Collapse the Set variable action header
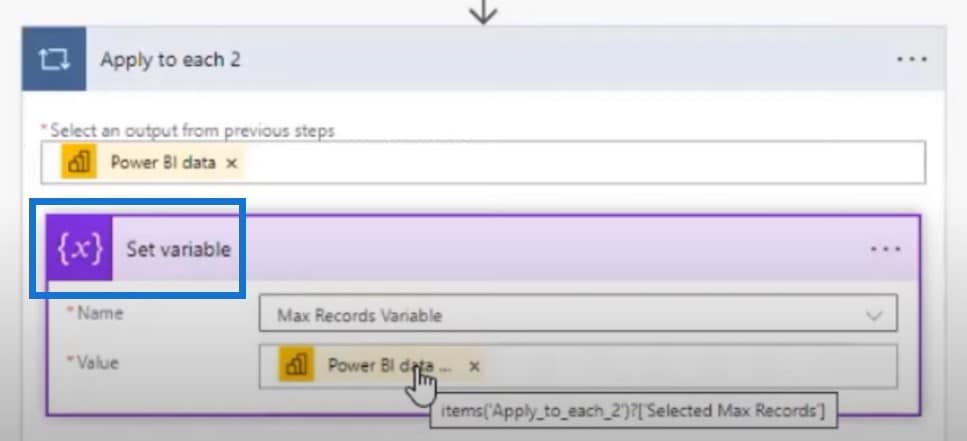 coord(483,249)
